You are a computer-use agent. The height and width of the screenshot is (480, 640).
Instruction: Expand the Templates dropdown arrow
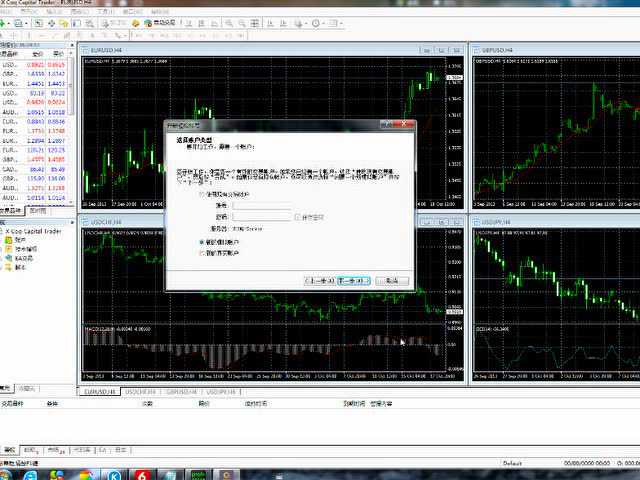click(341, 24)
